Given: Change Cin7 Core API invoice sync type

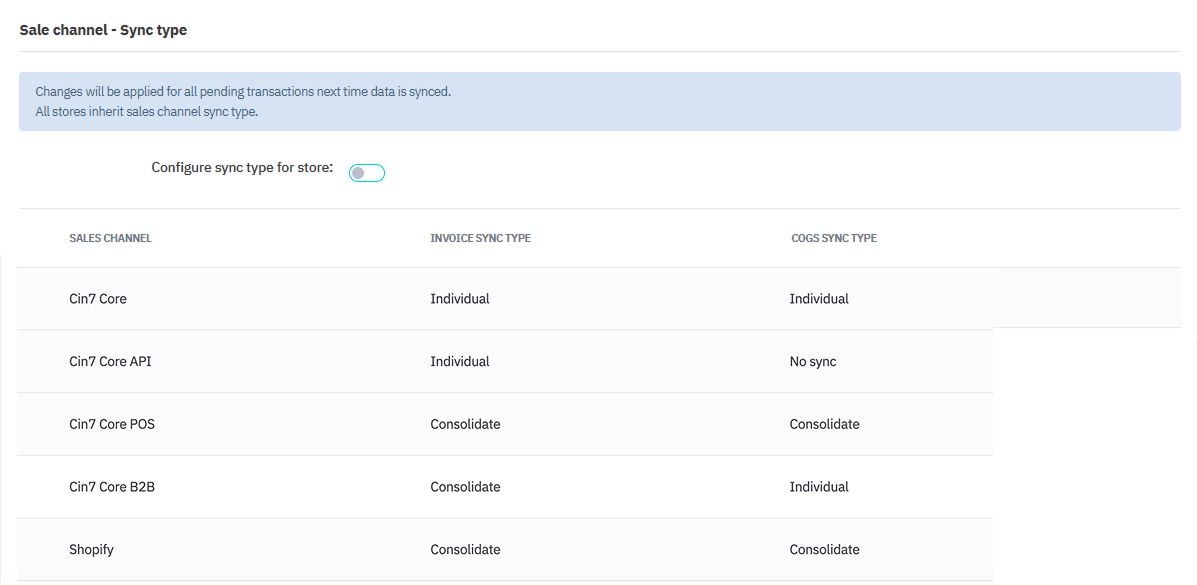Looking at the screenshot, I should (x=460, y=362).
